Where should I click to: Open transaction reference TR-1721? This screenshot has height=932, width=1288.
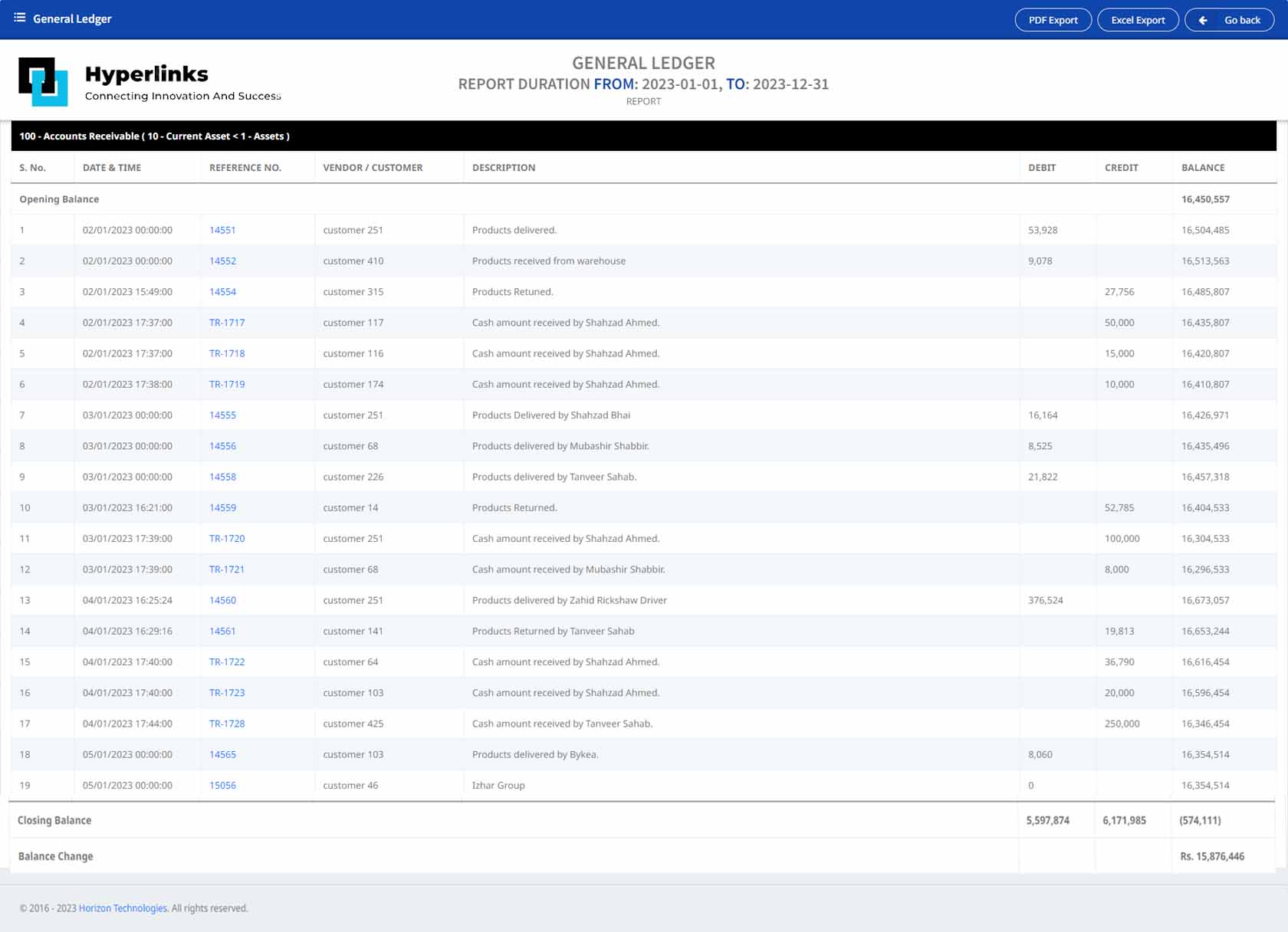pyautogui.click(x=227, y=569)
